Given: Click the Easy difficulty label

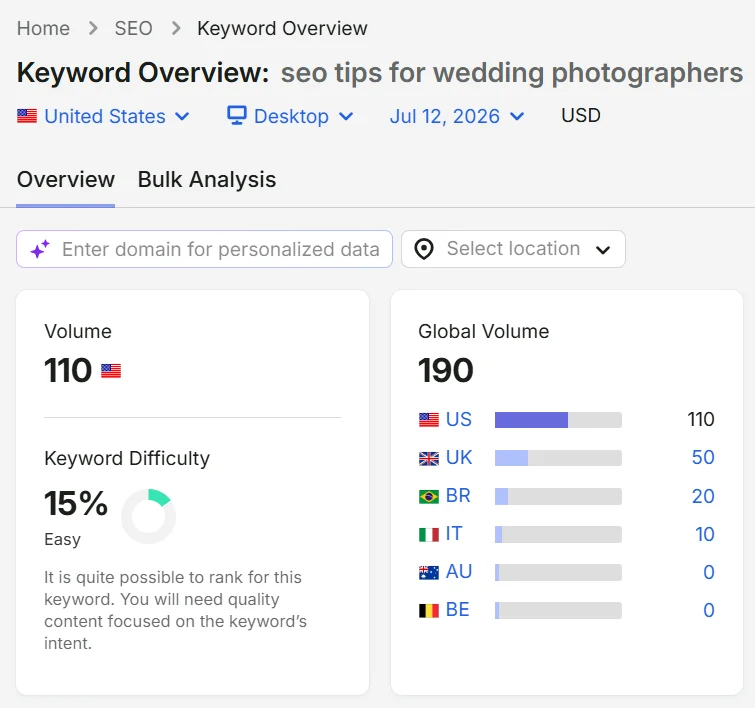Looking at the screenshot, I should pos(63,539).
